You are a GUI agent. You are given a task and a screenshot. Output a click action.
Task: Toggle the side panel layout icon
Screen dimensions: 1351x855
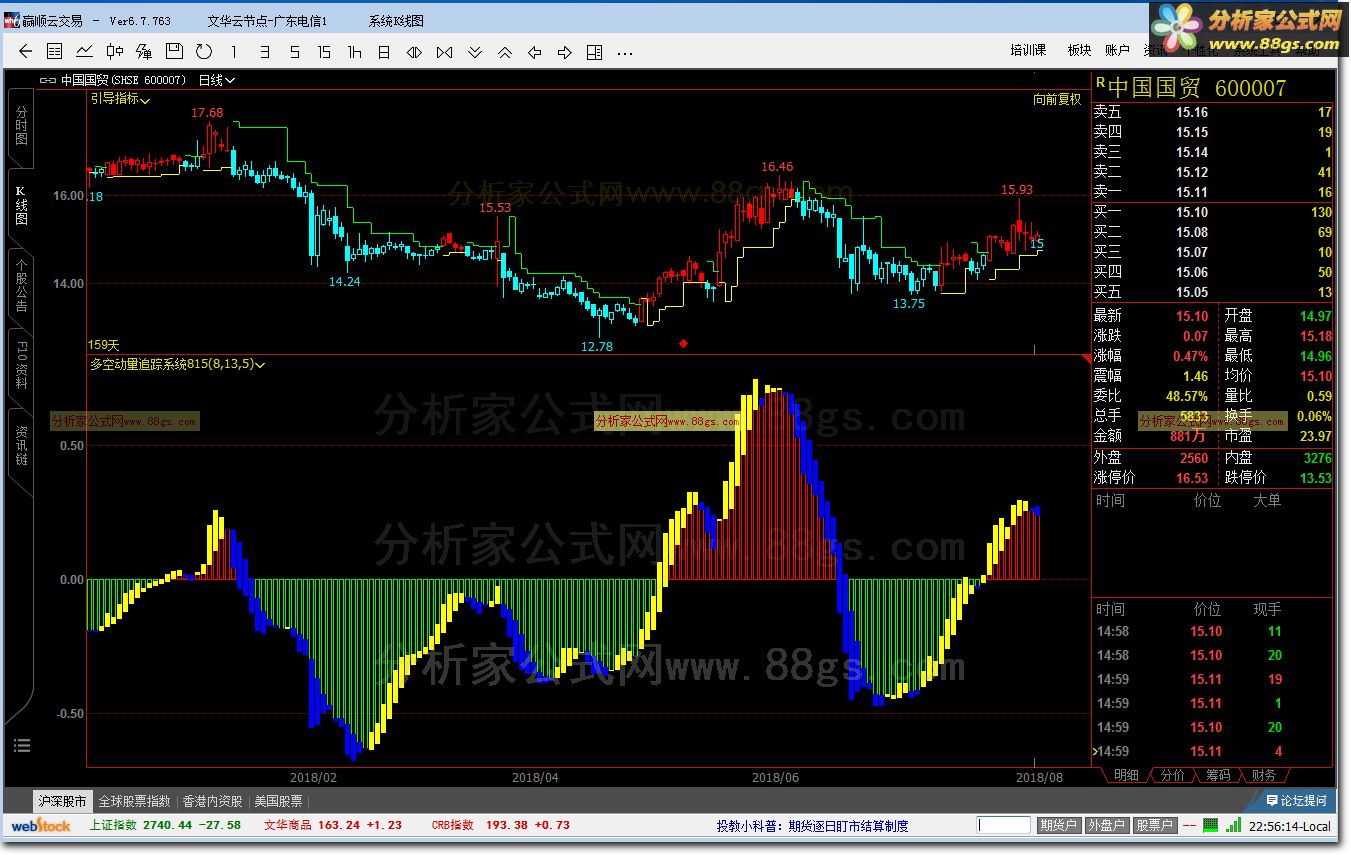pyautogui.click(x=594, y=51)
